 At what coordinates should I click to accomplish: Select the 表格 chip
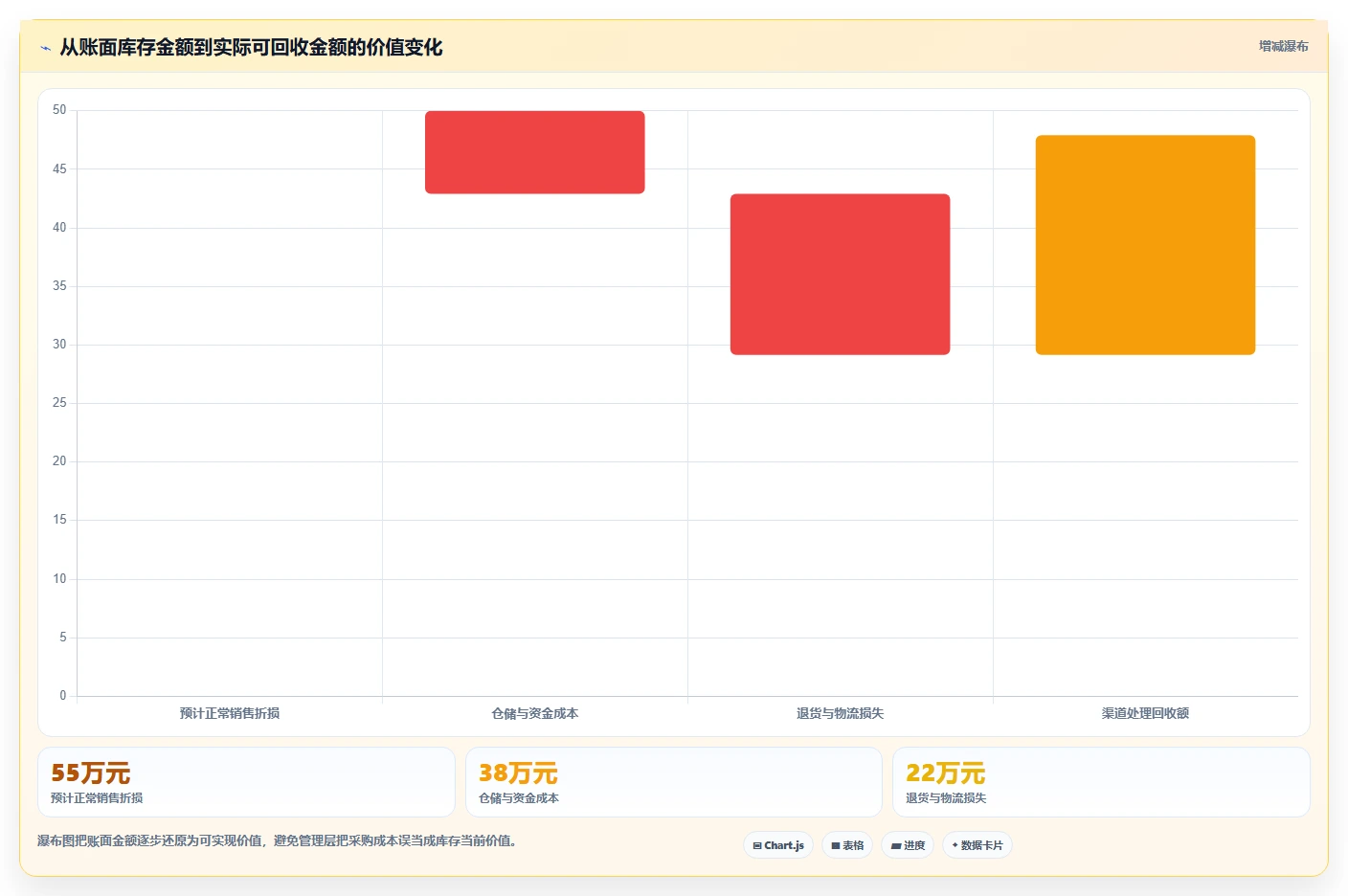[x=847, y=845]
